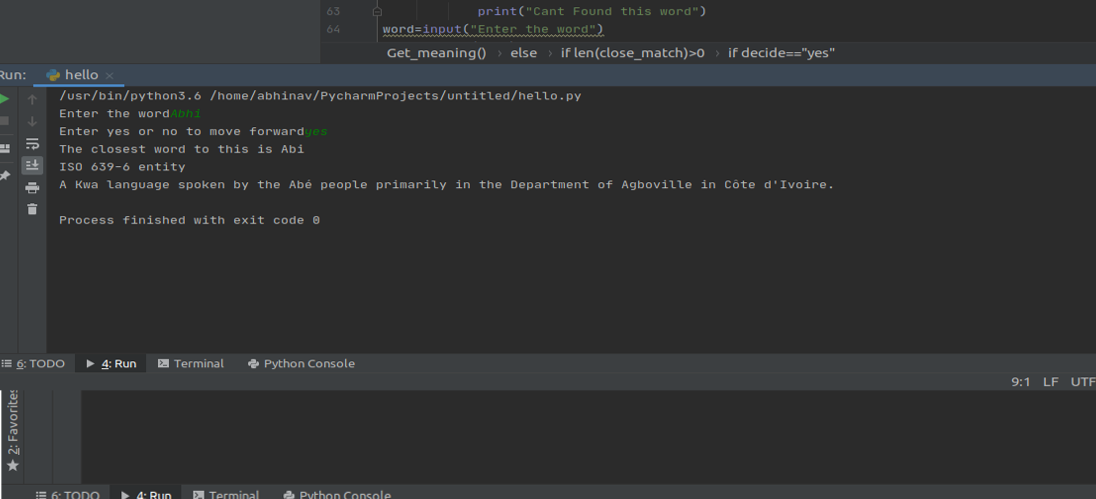Open the Terminal tool window tab
Image resolution: width=1096 pixels, height=499 pixels.
tap(191, 363)
